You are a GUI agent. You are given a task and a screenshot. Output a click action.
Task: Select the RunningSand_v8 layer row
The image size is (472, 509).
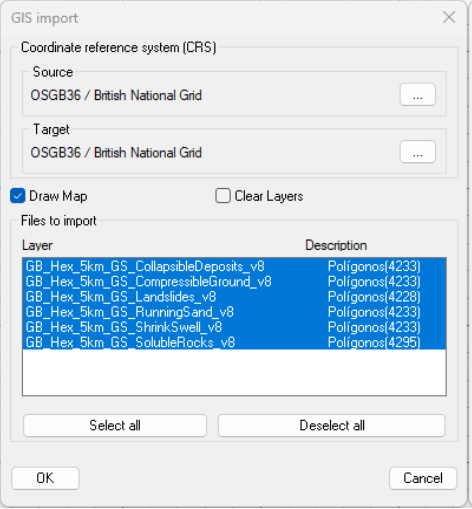234,312
